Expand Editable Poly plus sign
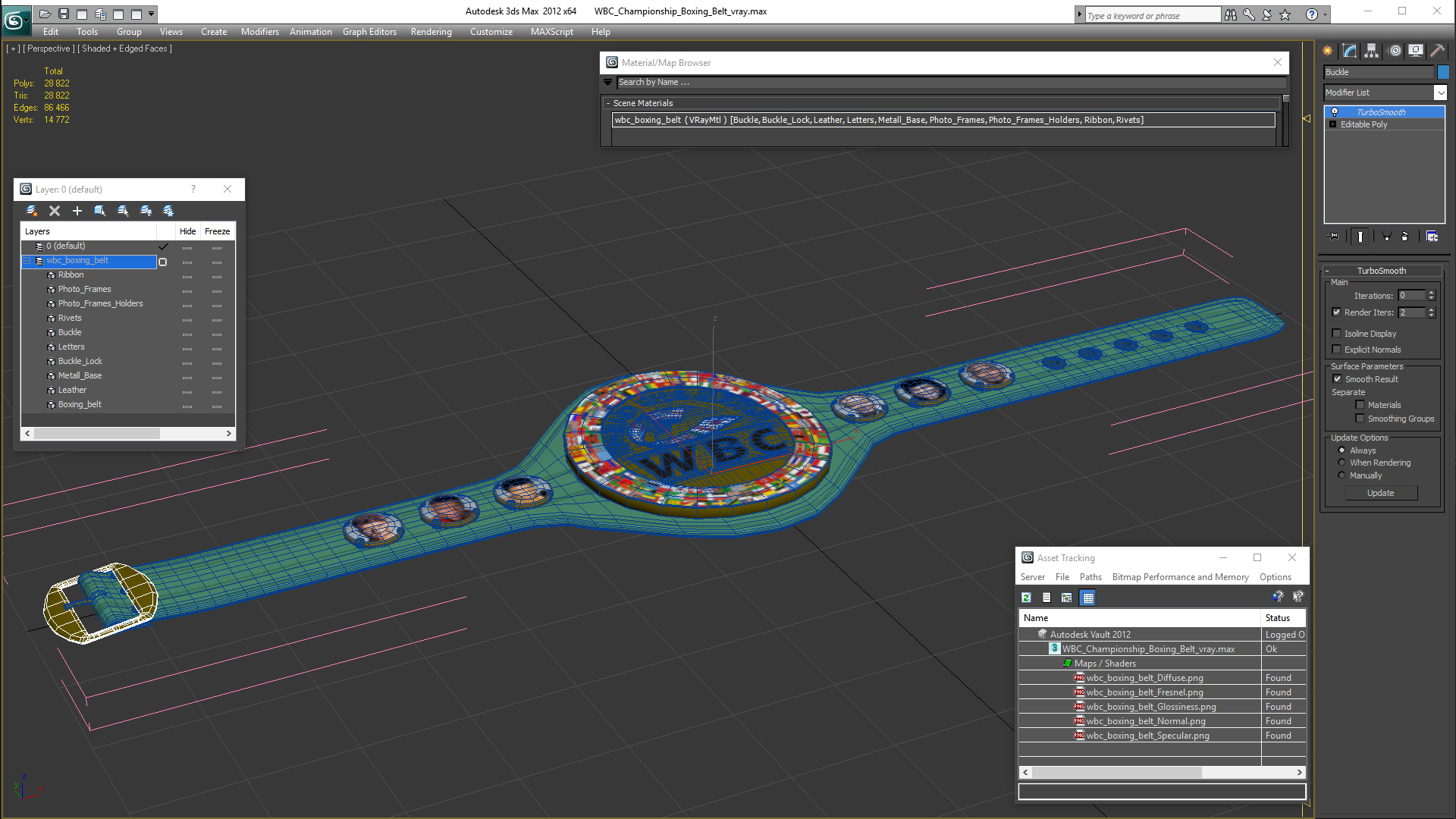 tap(1332, 124)
